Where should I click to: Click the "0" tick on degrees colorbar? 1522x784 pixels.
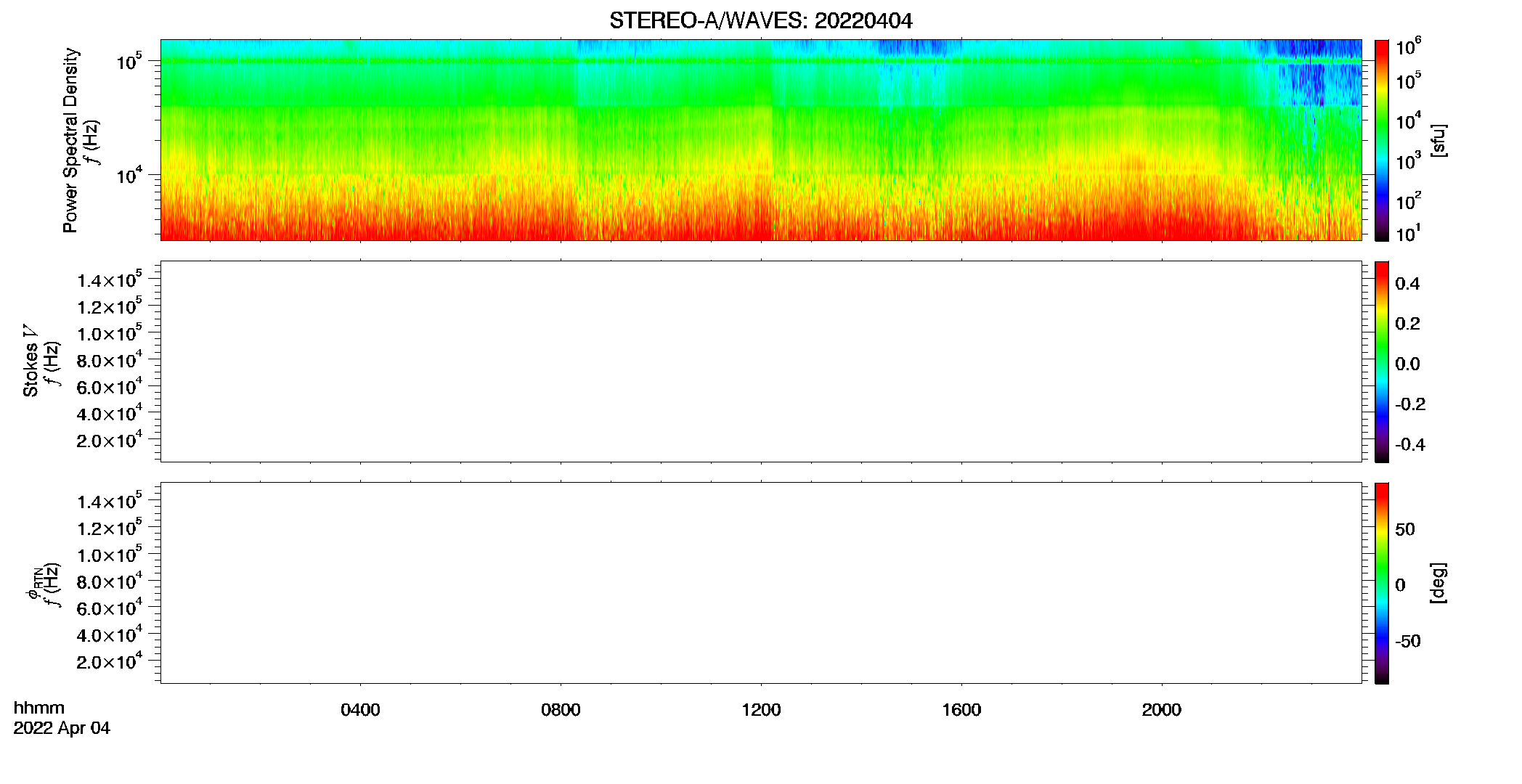1400,585
